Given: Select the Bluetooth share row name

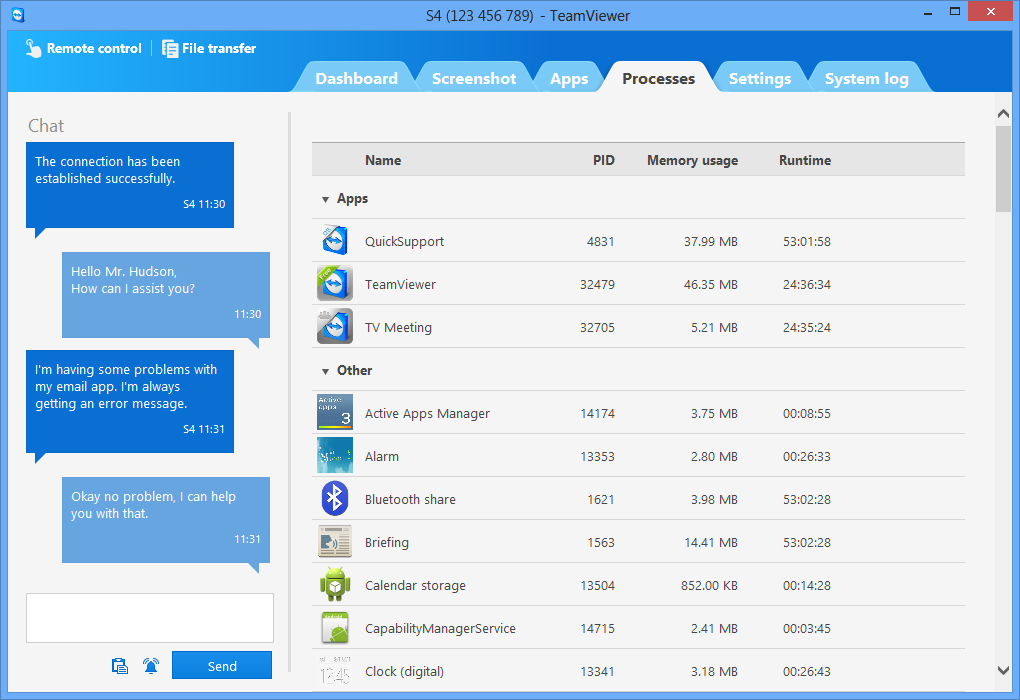Looking at the screenshot, I should coord(410,500).
